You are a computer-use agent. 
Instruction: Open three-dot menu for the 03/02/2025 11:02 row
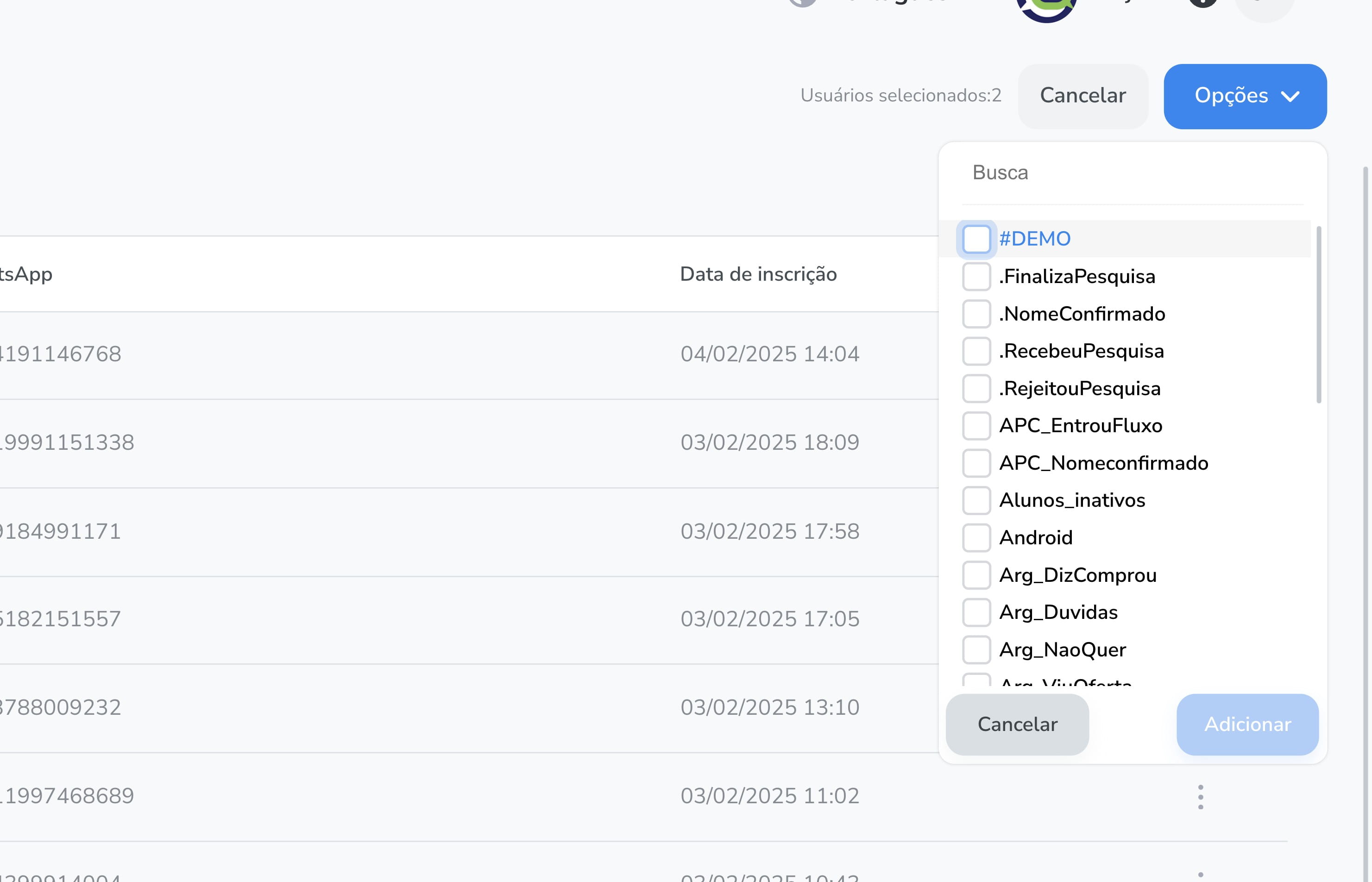click(1200, 797)
